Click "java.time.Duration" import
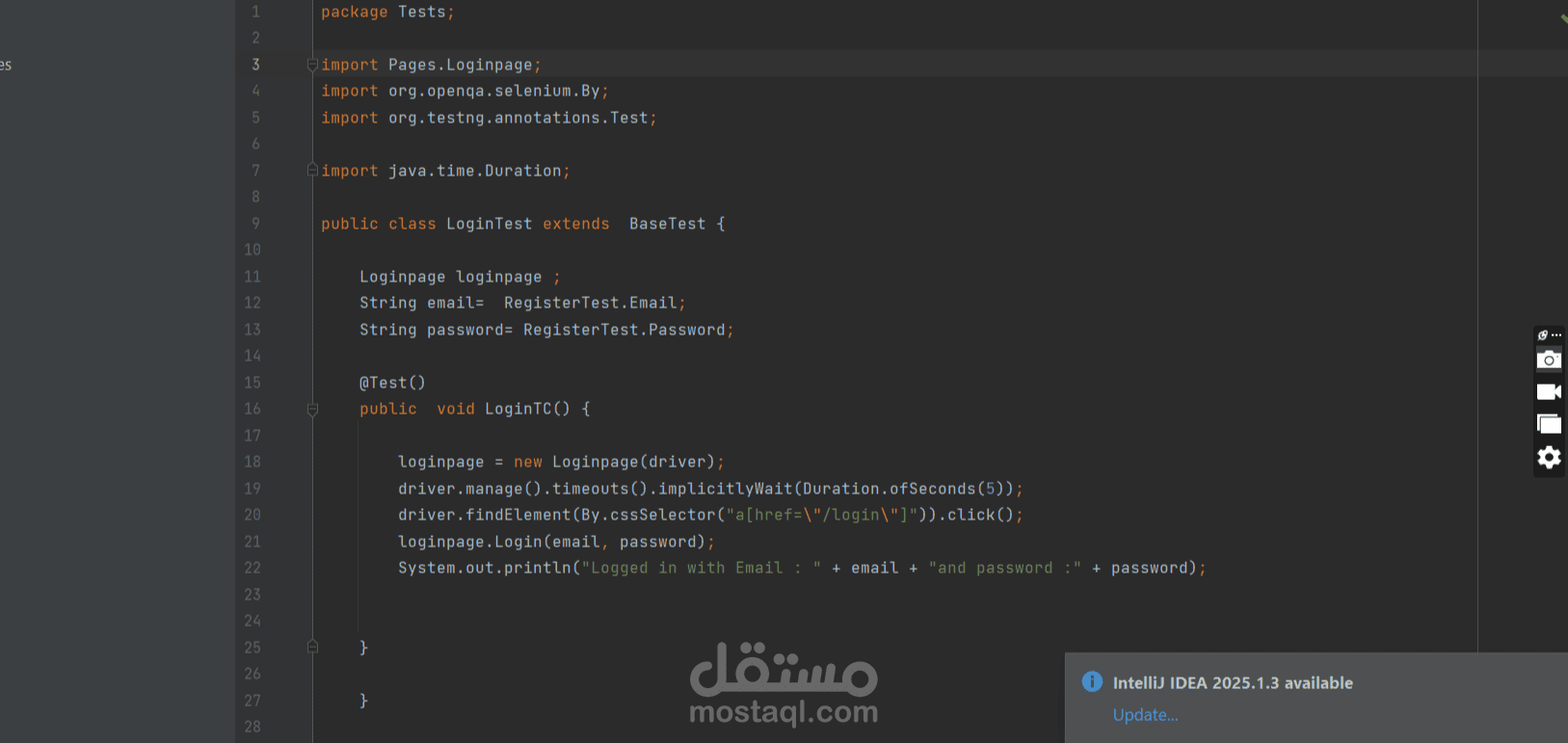Image resolution: width=1568 pixels, height=743 pixels. click(x=475, y=171)
